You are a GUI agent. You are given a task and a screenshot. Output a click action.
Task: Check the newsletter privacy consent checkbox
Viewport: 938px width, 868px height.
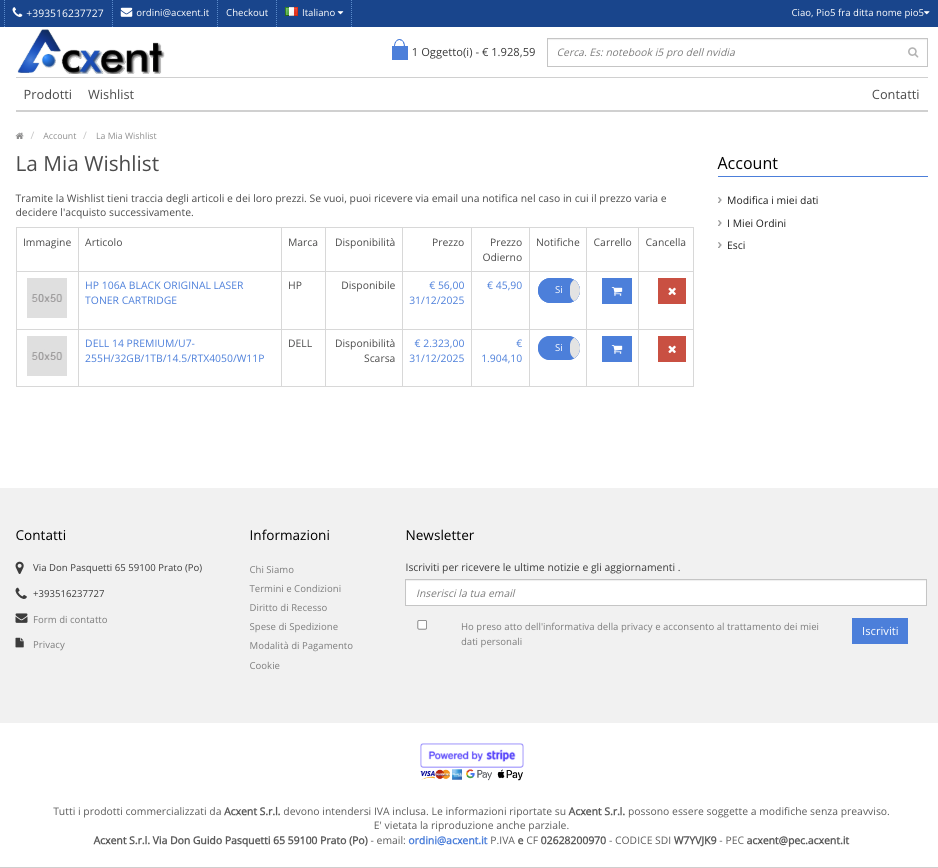[x=422, y=625]
